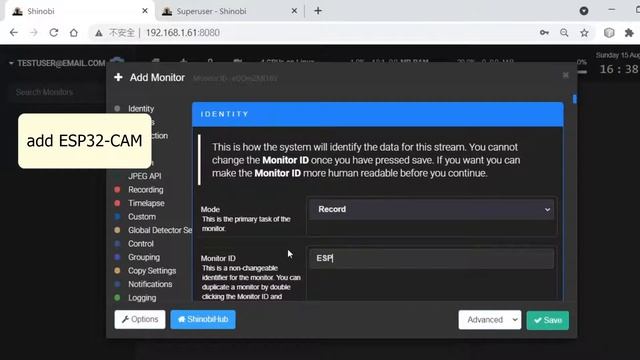Open the Advanced view dropdown
This screenshot has height=360, width=640.
(x=490, y=320)
